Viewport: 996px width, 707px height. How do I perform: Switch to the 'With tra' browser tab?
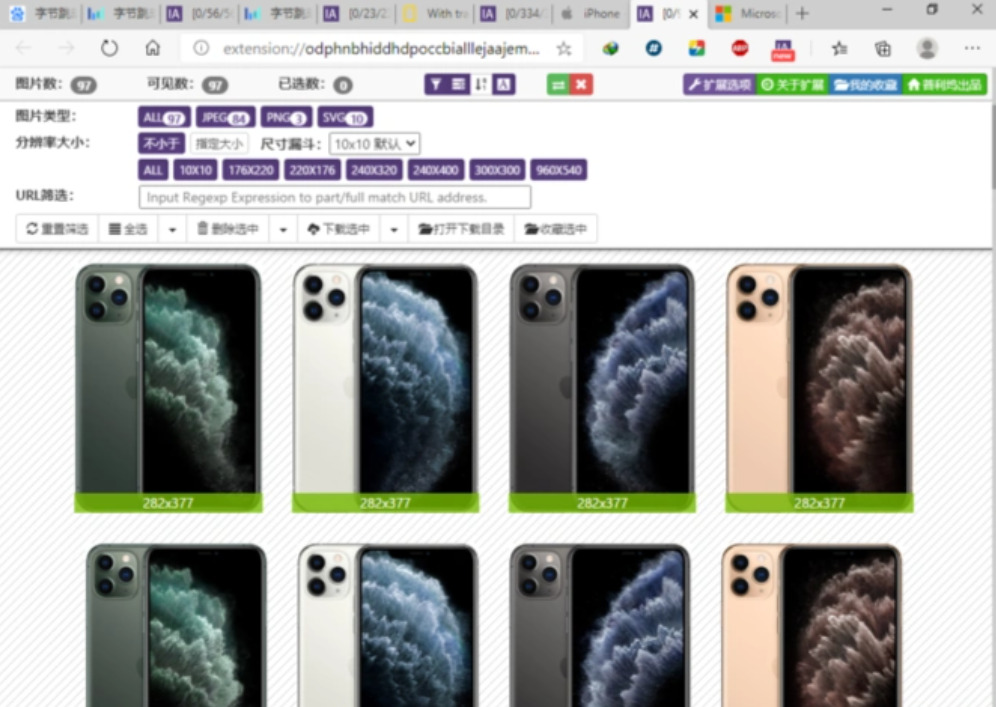(x=436, y=13)
